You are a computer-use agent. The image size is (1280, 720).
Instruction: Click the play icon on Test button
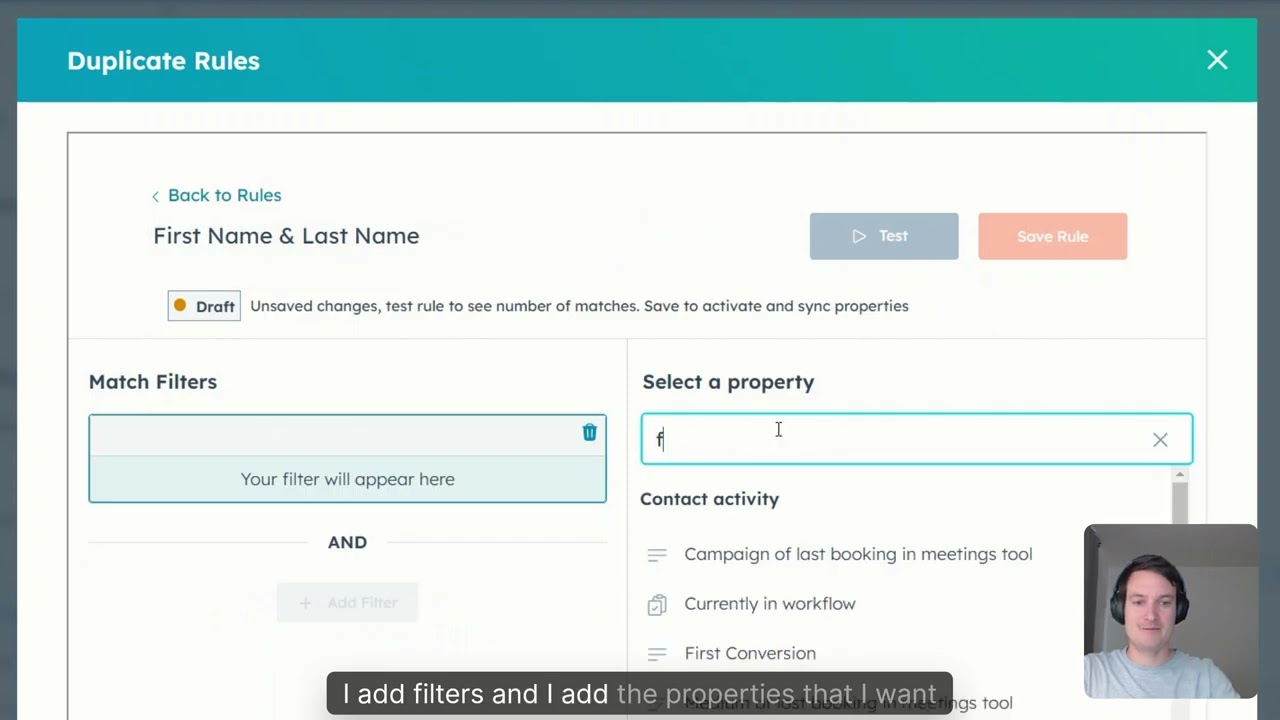click(859, 236)
